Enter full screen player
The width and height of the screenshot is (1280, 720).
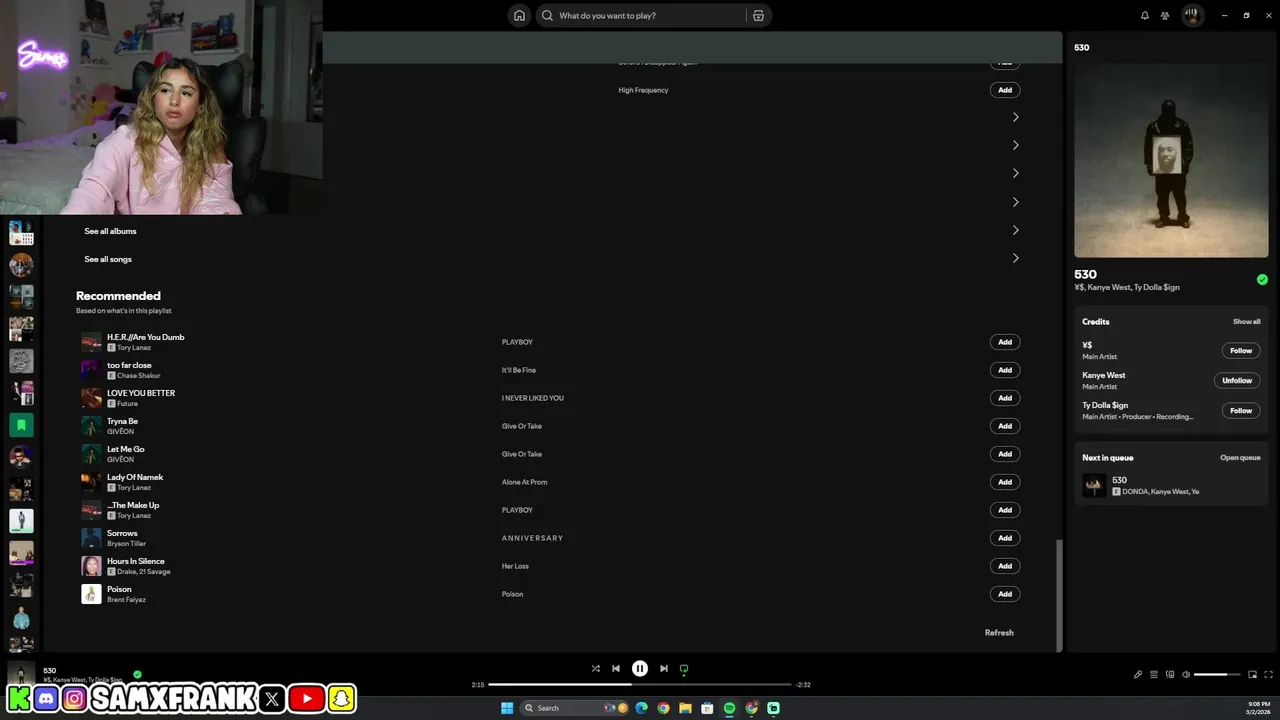(1269, 675)
